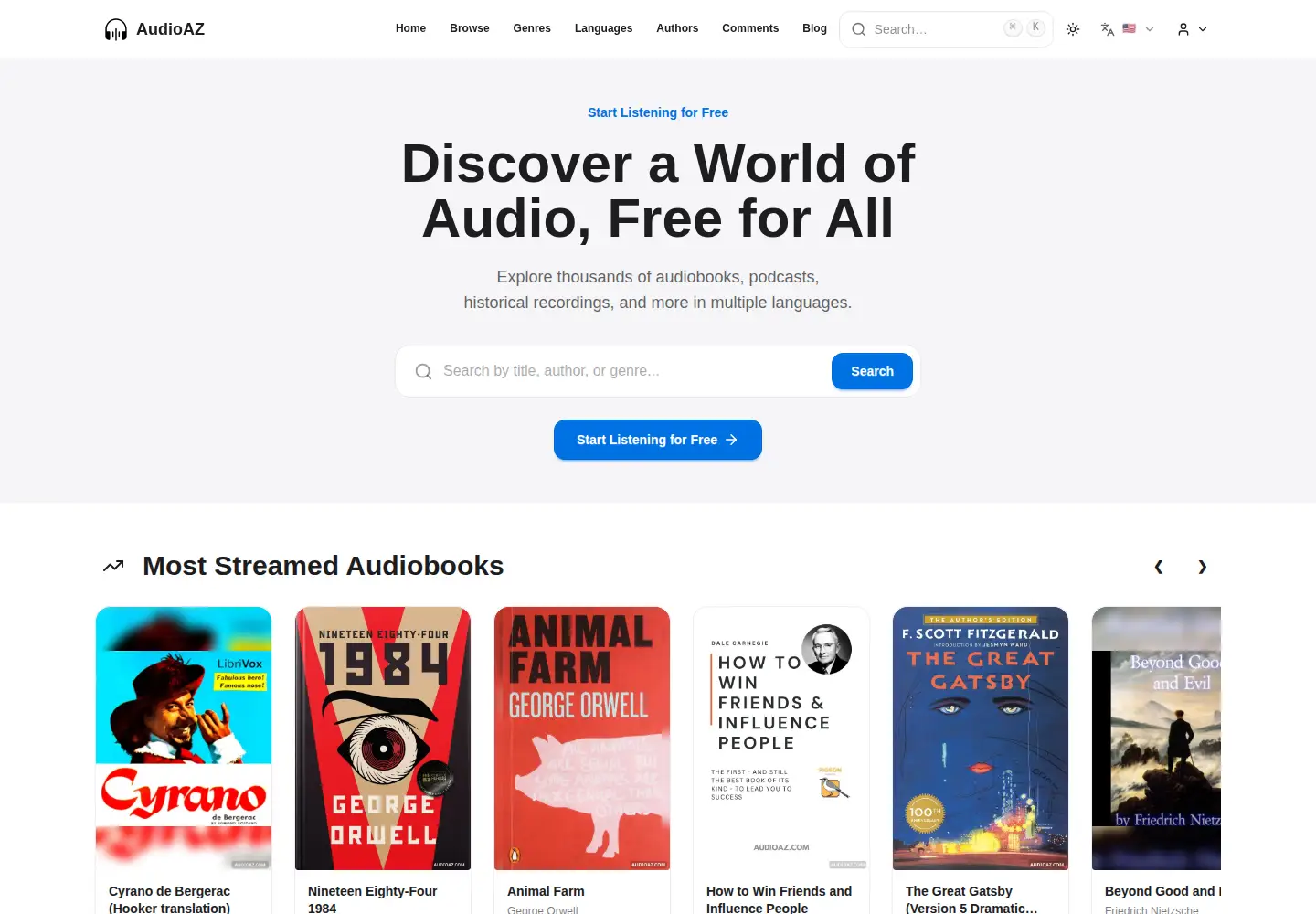Viewport: 1316px width, 914px height.
Task: Open Beyond Good and Evil cover
Action: click(1157, 739)
